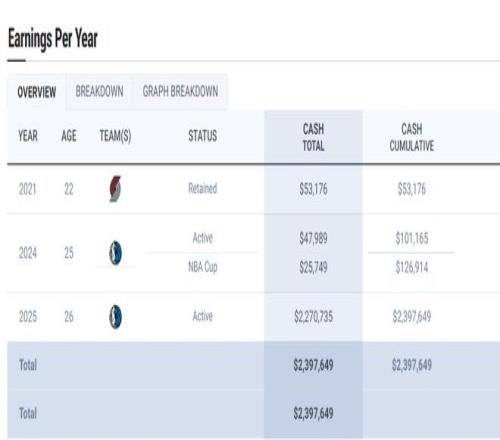The image size is (500, 440).
Task: Sort by the Year column header
Action: [28, 136]
